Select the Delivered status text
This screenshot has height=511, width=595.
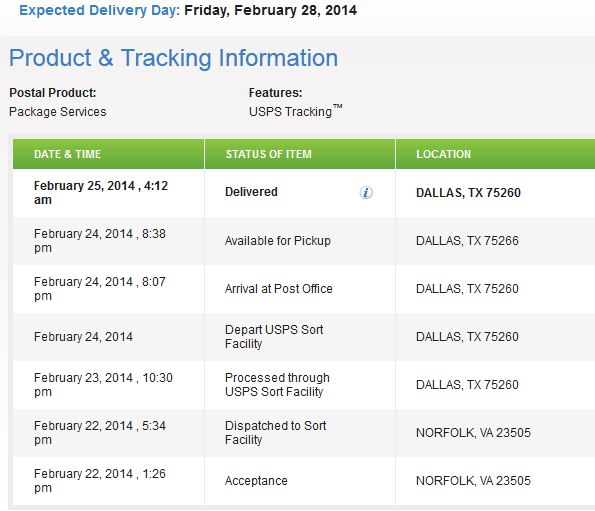click(251, 192)
